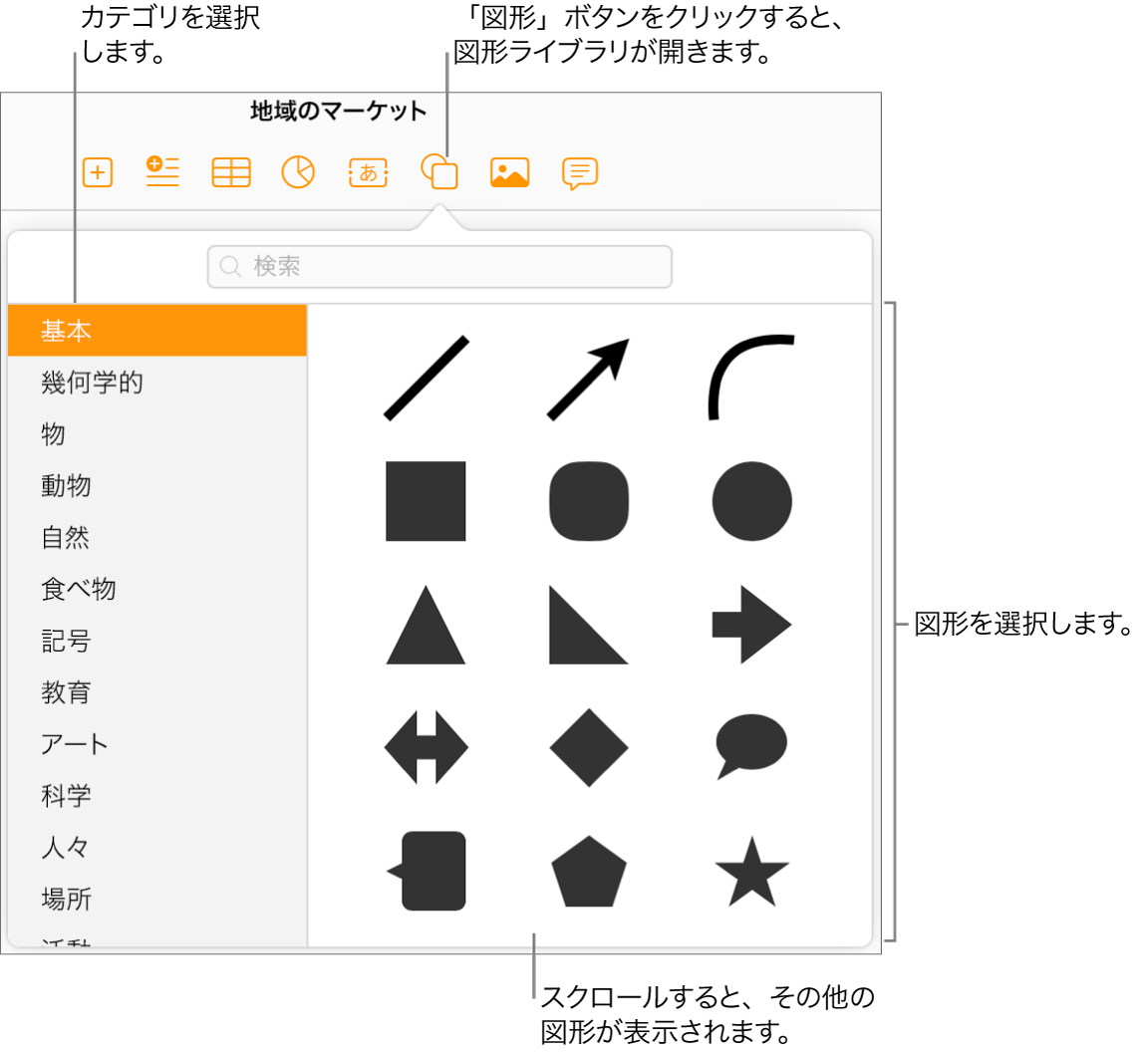Select the 教育 category
This screenshot has width=1148, height=1052.
point(156,691)
